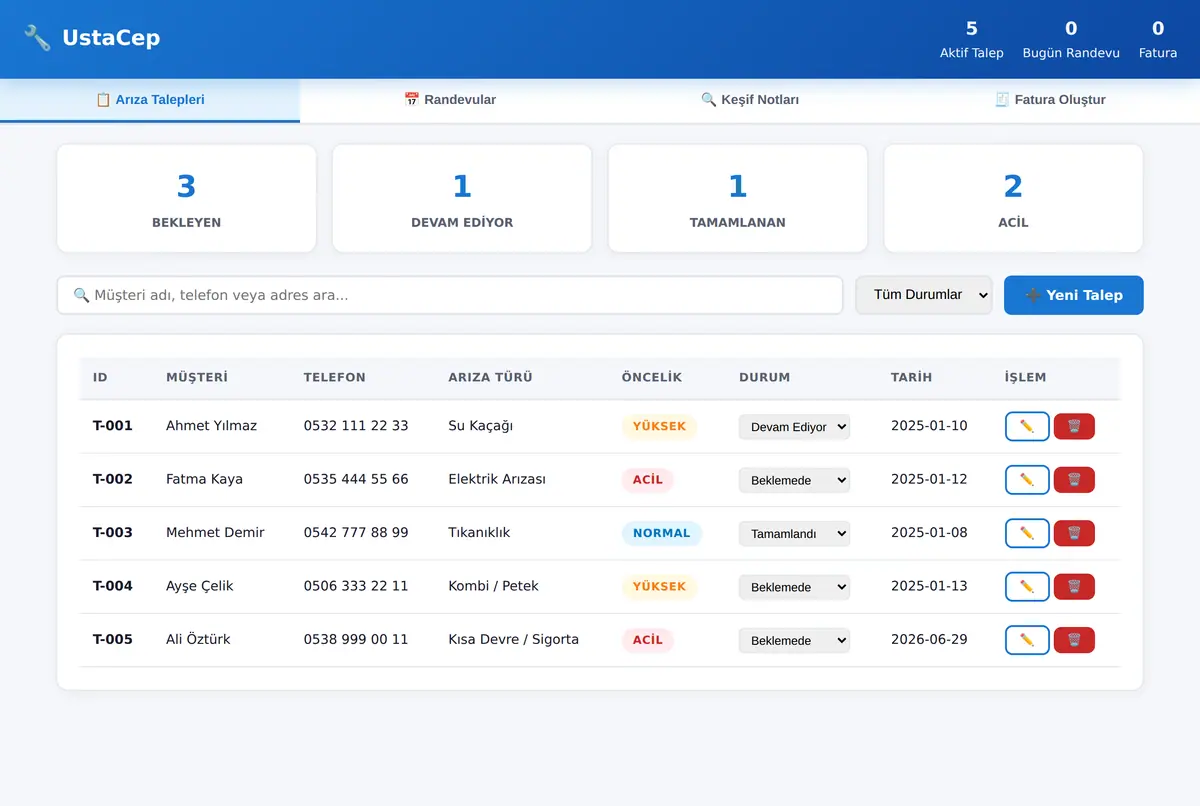Open the Tüm Durumlar filter dropdown

pyautogui.click(x=924, y=295)
